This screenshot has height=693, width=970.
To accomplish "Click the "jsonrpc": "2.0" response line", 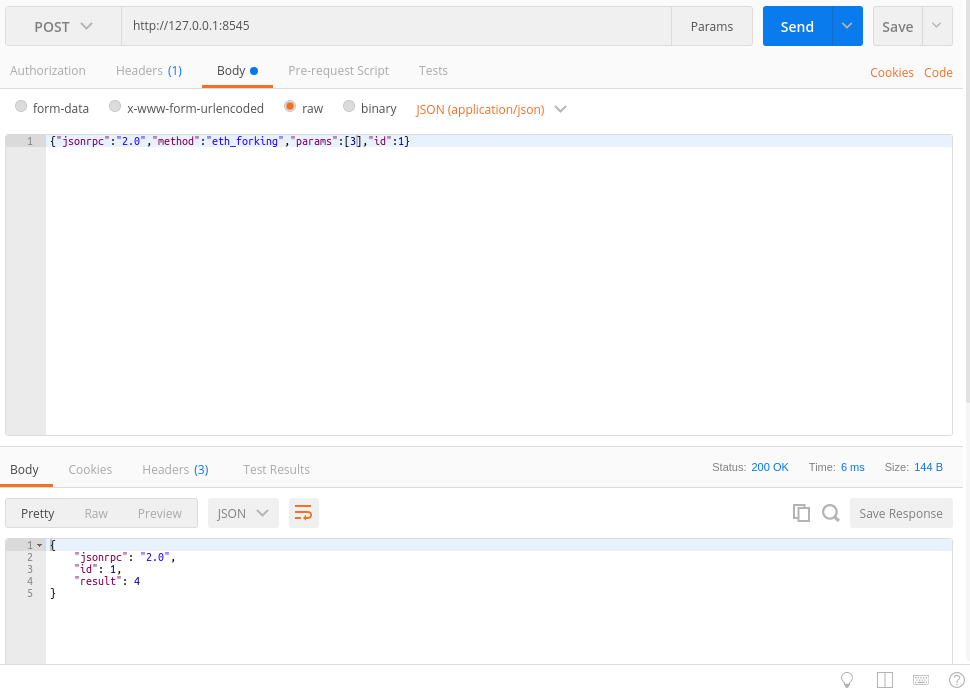I will pos(124,557).
